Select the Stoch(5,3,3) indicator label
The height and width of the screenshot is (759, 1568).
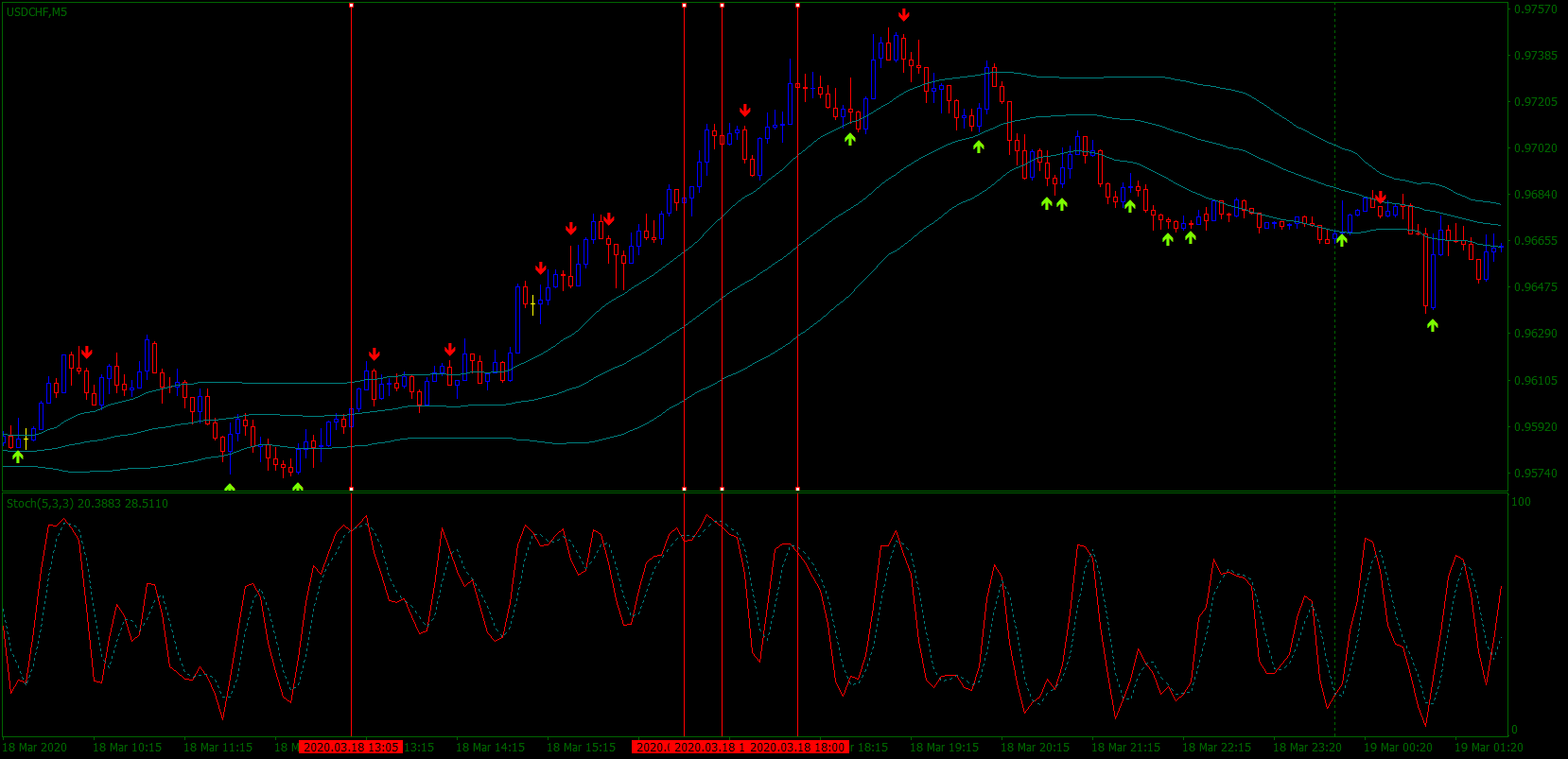tap(87, 503)
